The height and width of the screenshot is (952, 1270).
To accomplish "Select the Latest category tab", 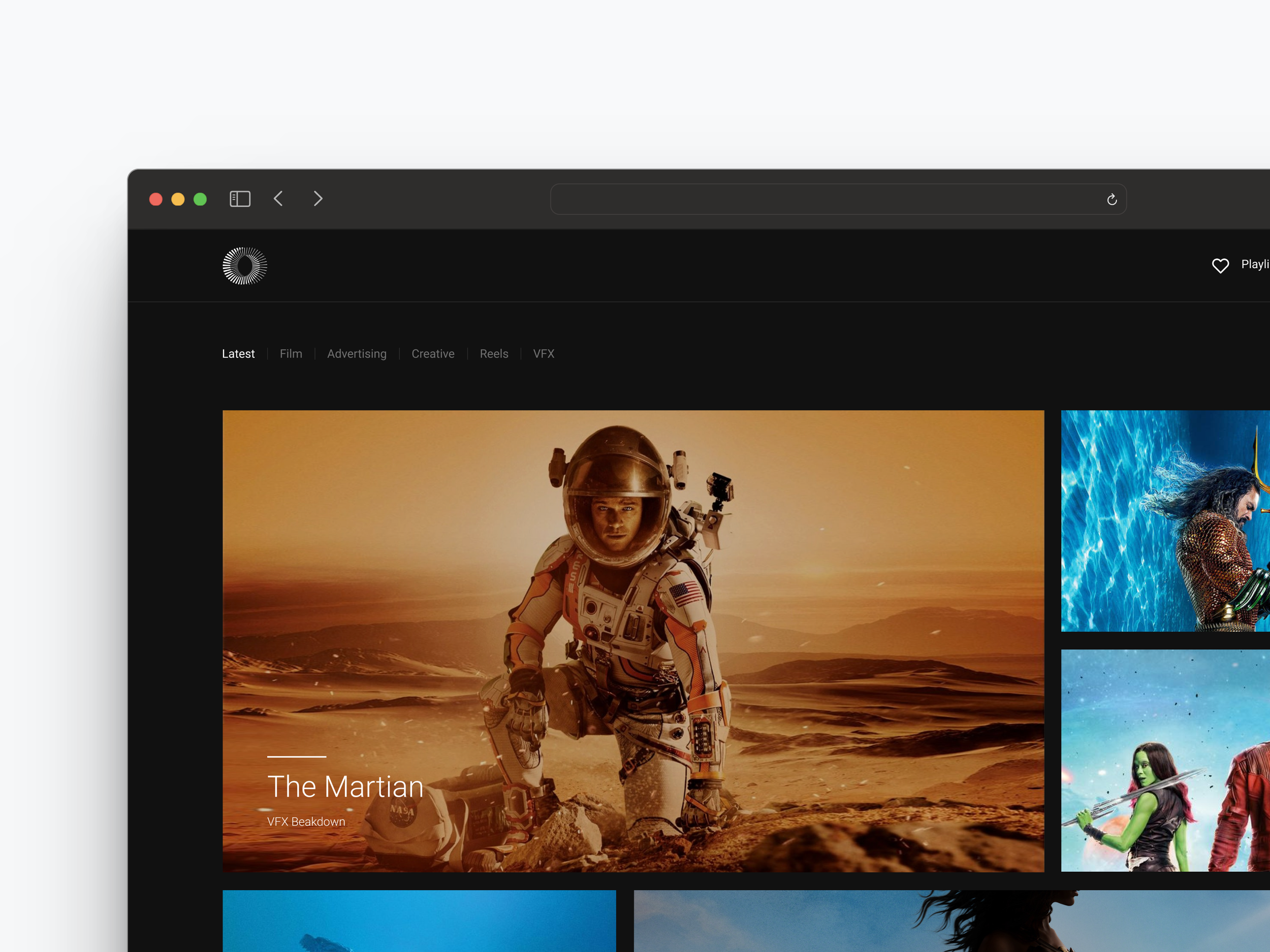I will coord(238,354).
